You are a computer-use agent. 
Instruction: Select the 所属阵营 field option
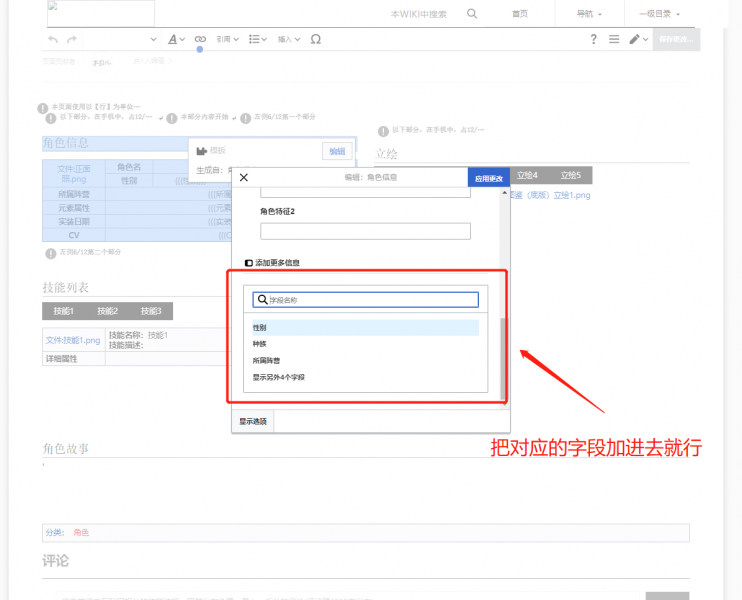point(365,361)
